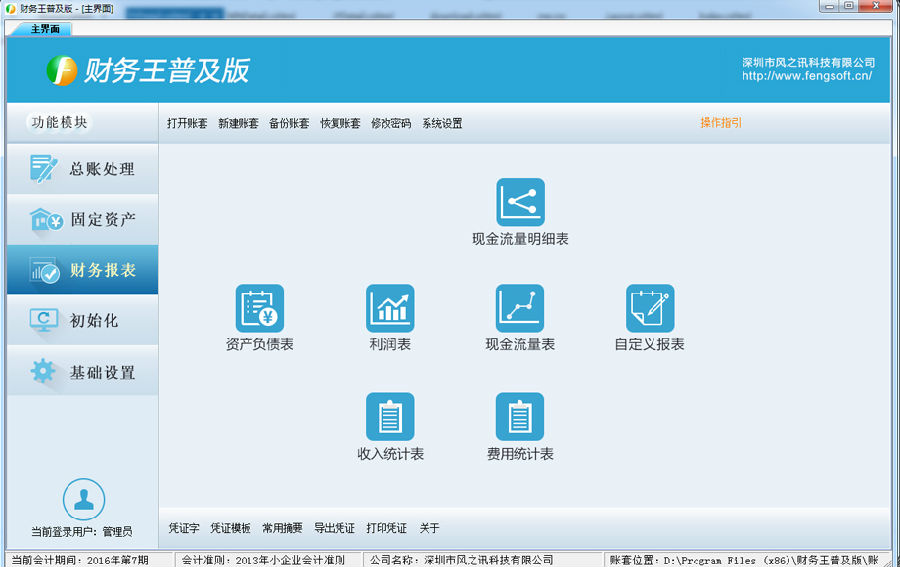The height and width of the screenshot is (567, 900).
Task: Open the 资产负债表 balance sheet icon
Action: 259,308
